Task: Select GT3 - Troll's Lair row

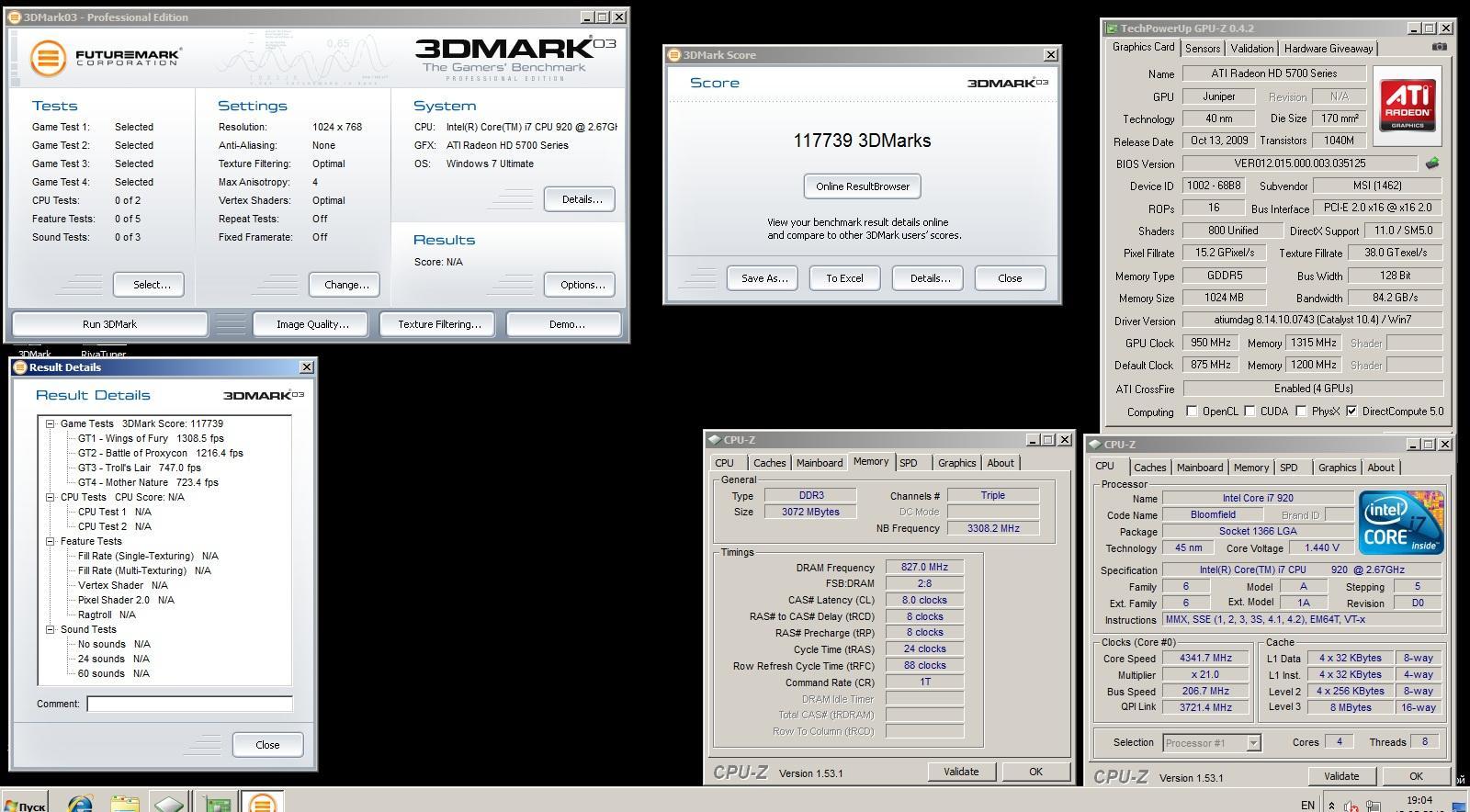Action: pyautogui.click(x=139, y=468)
